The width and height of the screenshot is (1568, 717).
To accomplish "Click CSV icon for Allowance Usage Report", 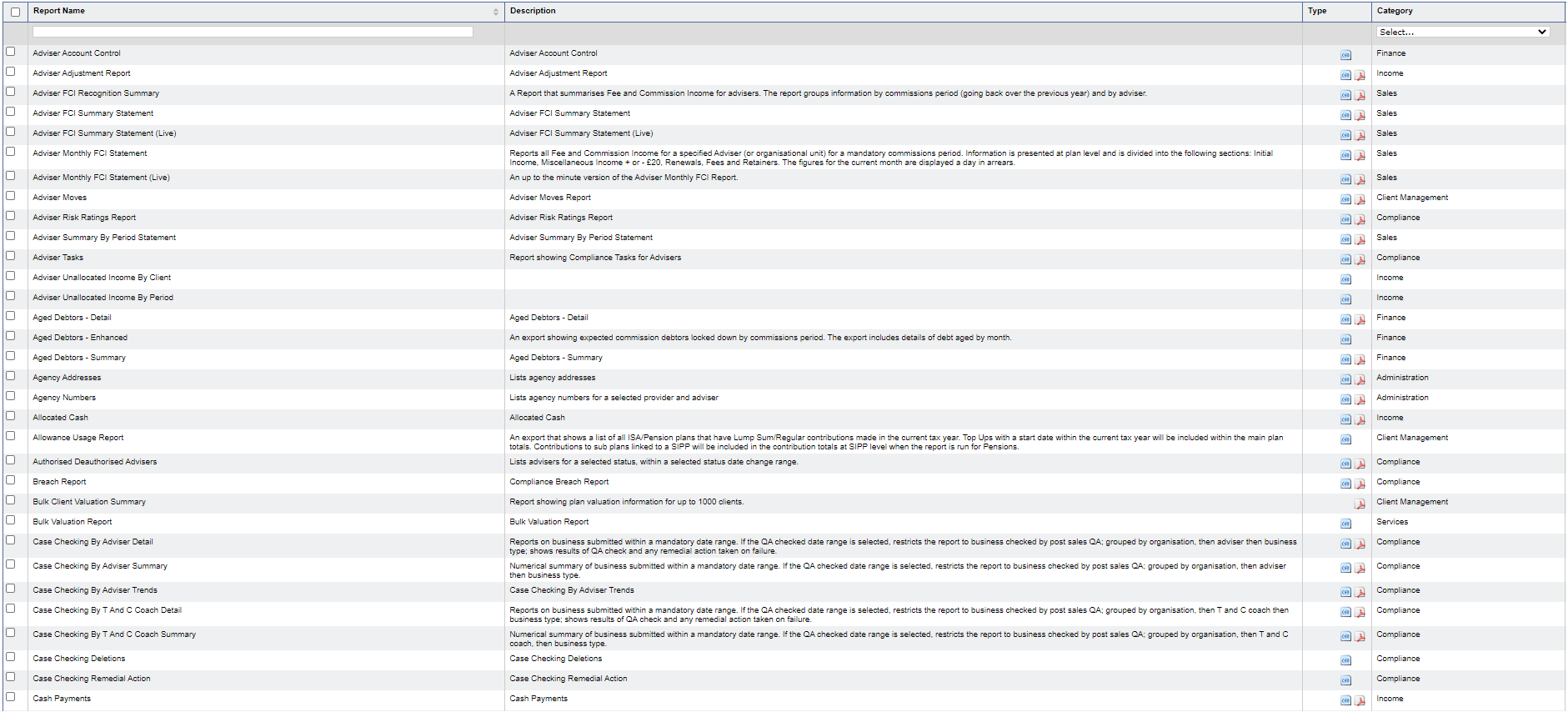I will [x=1345, y=439].
